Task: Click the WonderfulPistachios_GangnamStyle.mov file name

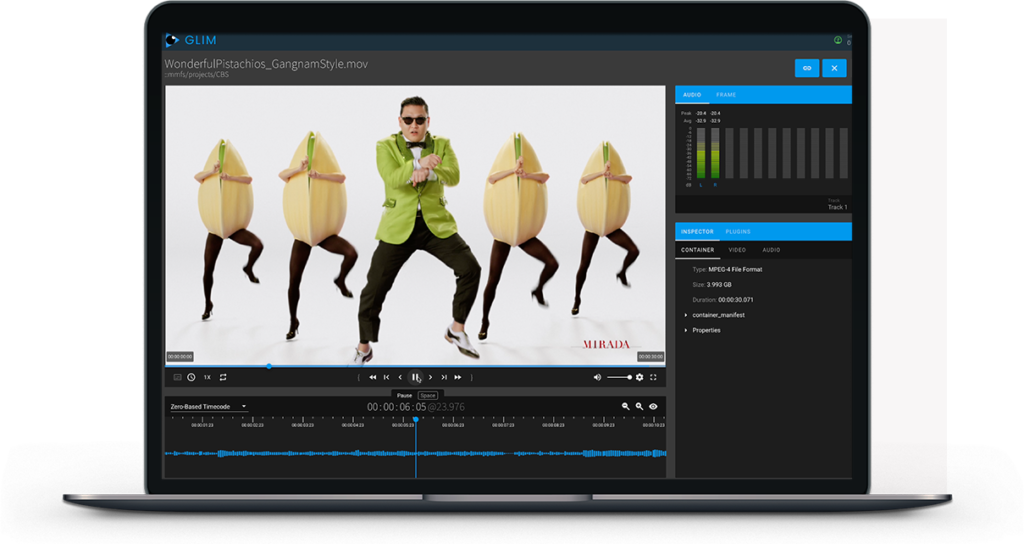Action: [266, 64]
